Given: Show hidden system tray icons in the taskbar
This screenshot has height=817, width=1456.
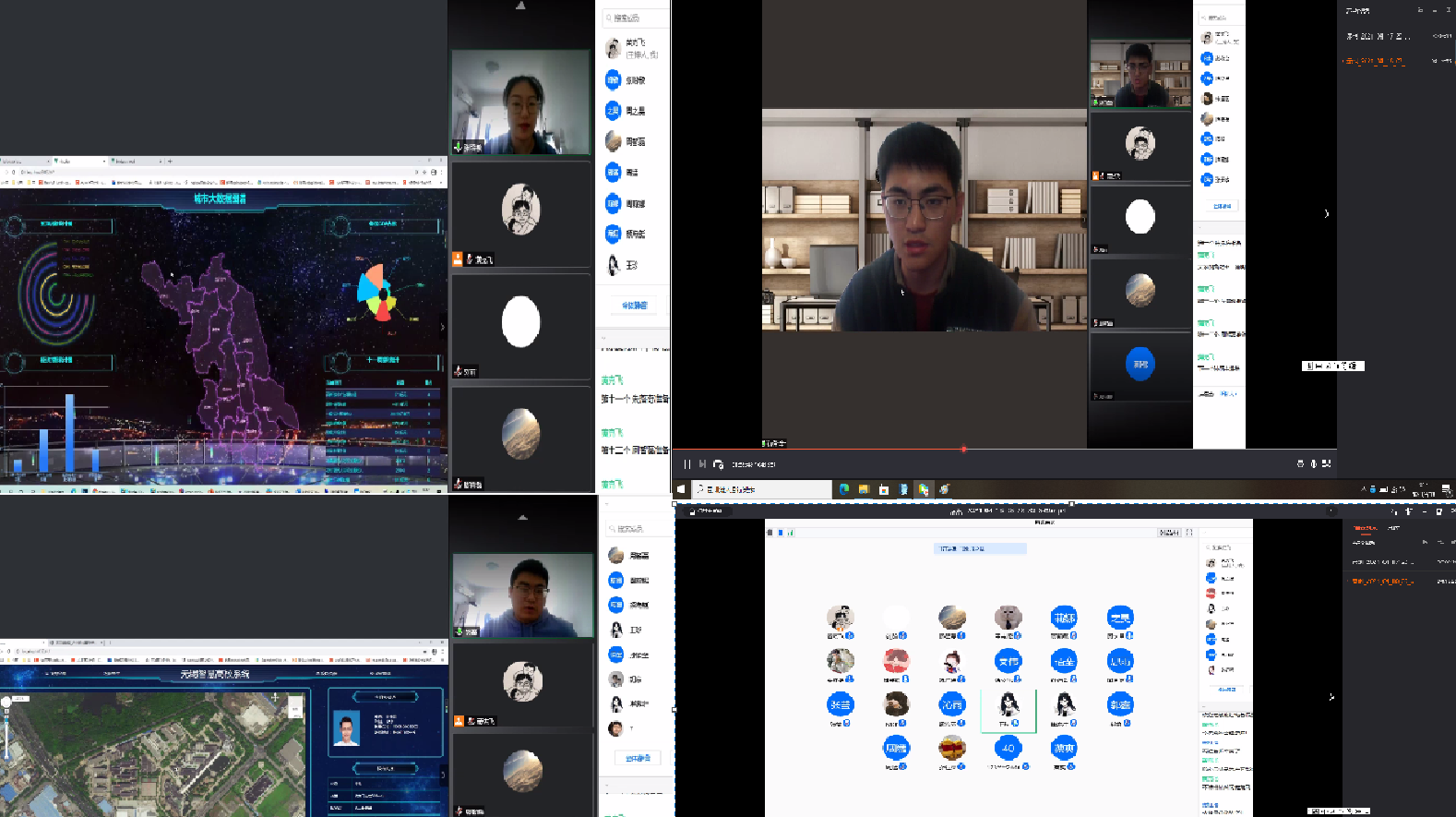Looking at the screenshot, I should click(1363, 489).
